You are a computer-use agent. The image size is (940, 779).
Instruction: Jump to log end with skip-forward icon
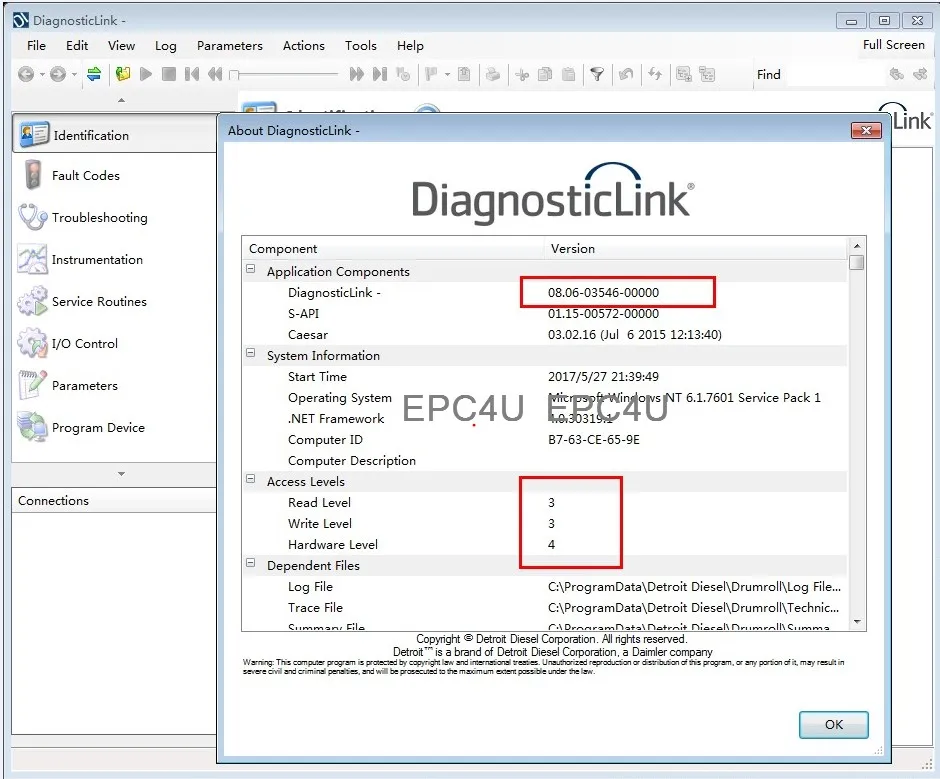click(x=379, y=74)
